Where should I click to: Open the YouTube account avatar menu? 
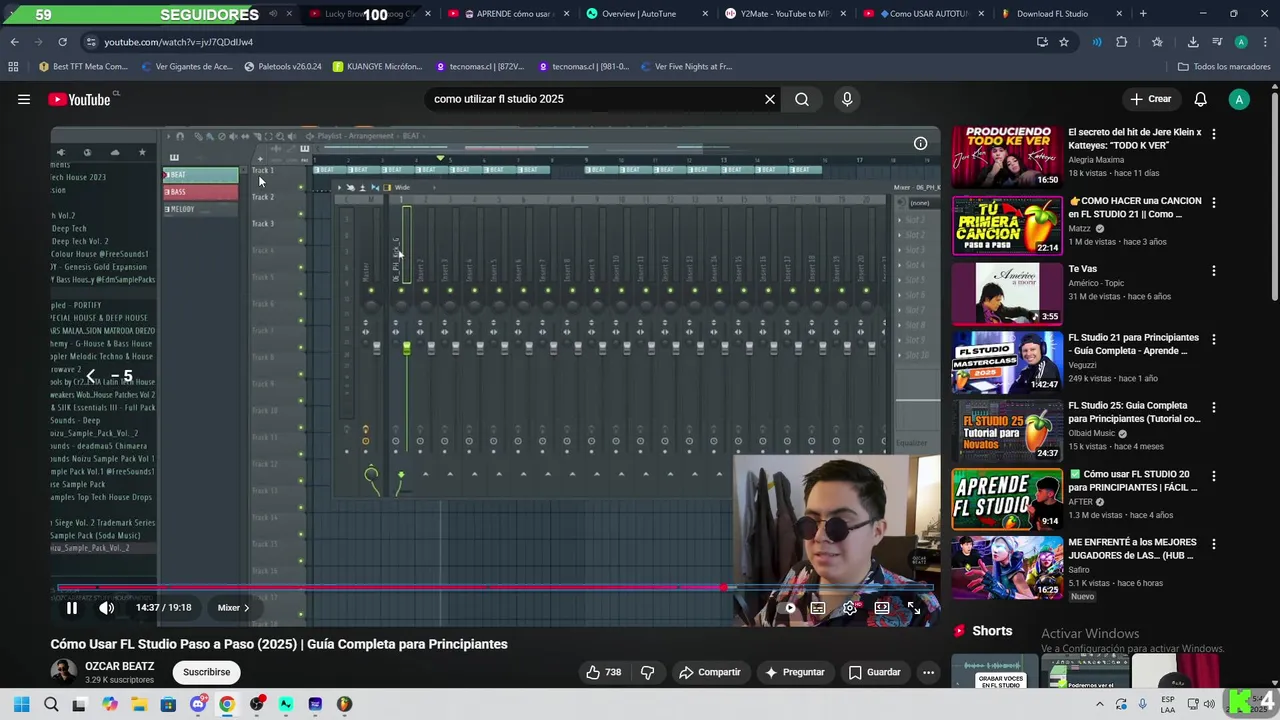pos(1239,99)
